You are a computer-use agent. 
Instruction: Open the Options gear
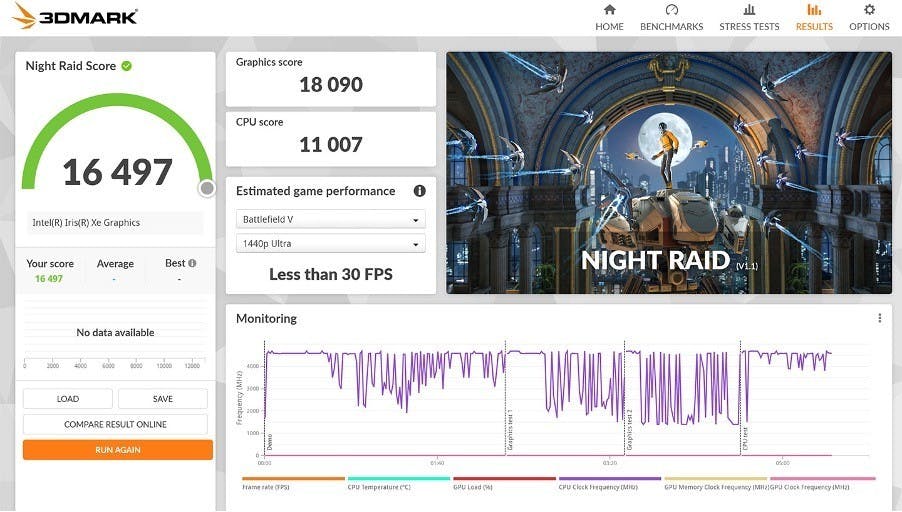click(x=869, y=17)
